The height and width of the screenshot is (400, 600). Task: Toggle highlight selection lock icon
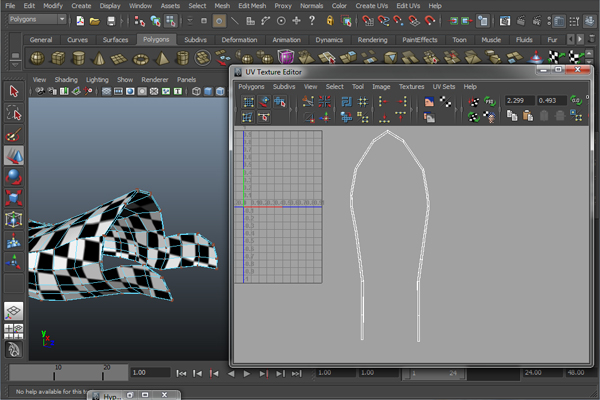pos(330,21)
